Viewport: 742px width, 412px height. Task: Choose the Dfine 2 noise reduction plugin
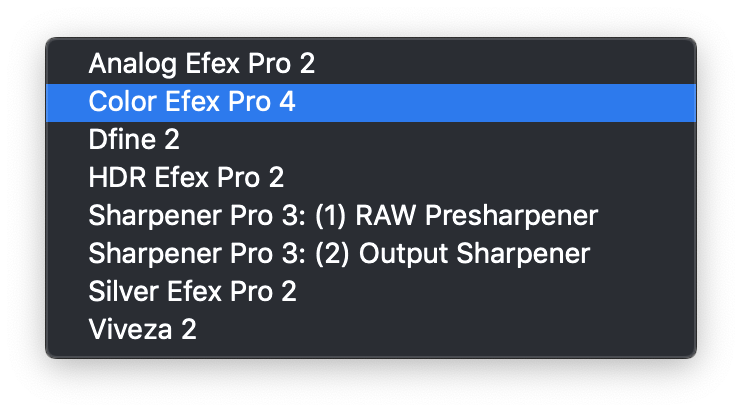click(x=134, y=140)
